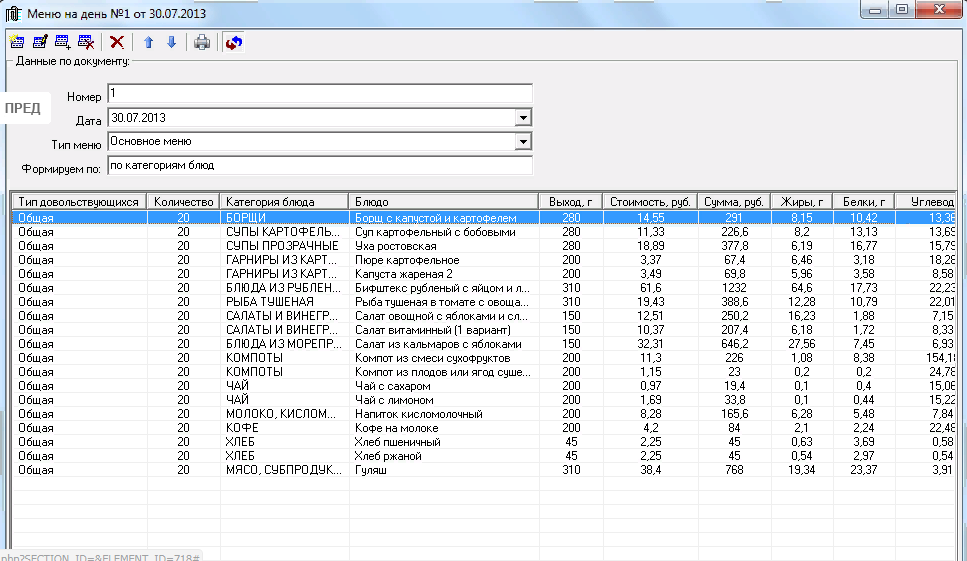Click the add row plus icon
The image size is (967, 561).
pyautogui.click(x=63, y=42)
